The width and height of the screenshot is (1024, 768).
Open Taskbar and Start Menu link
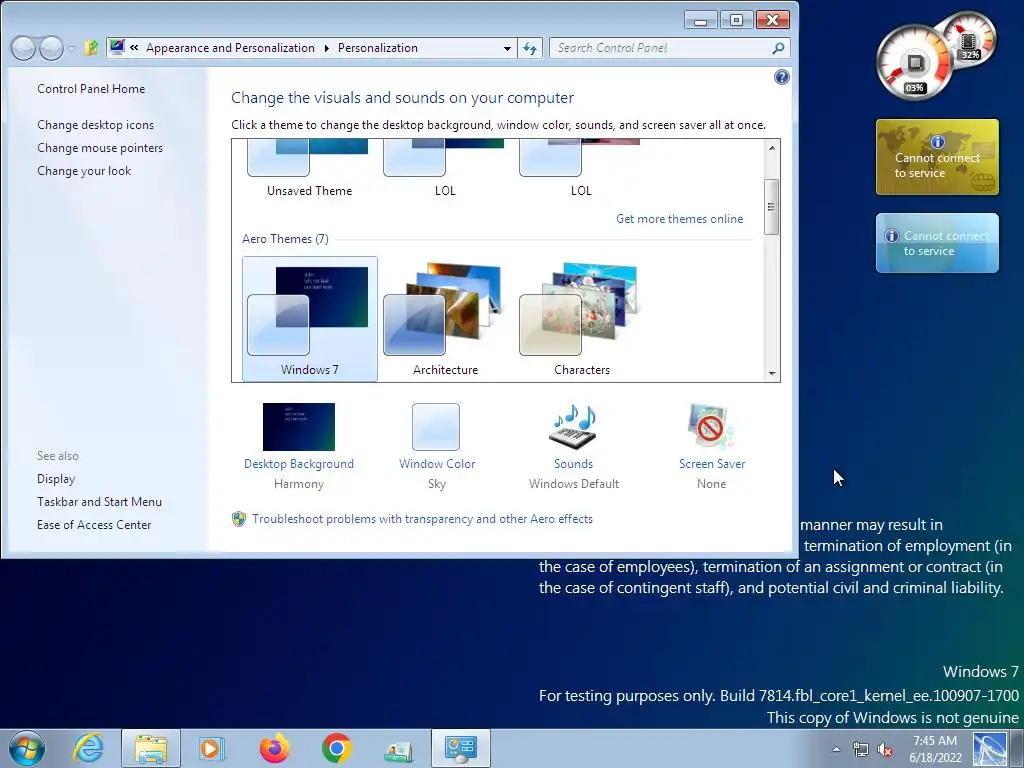click(99, 502)
